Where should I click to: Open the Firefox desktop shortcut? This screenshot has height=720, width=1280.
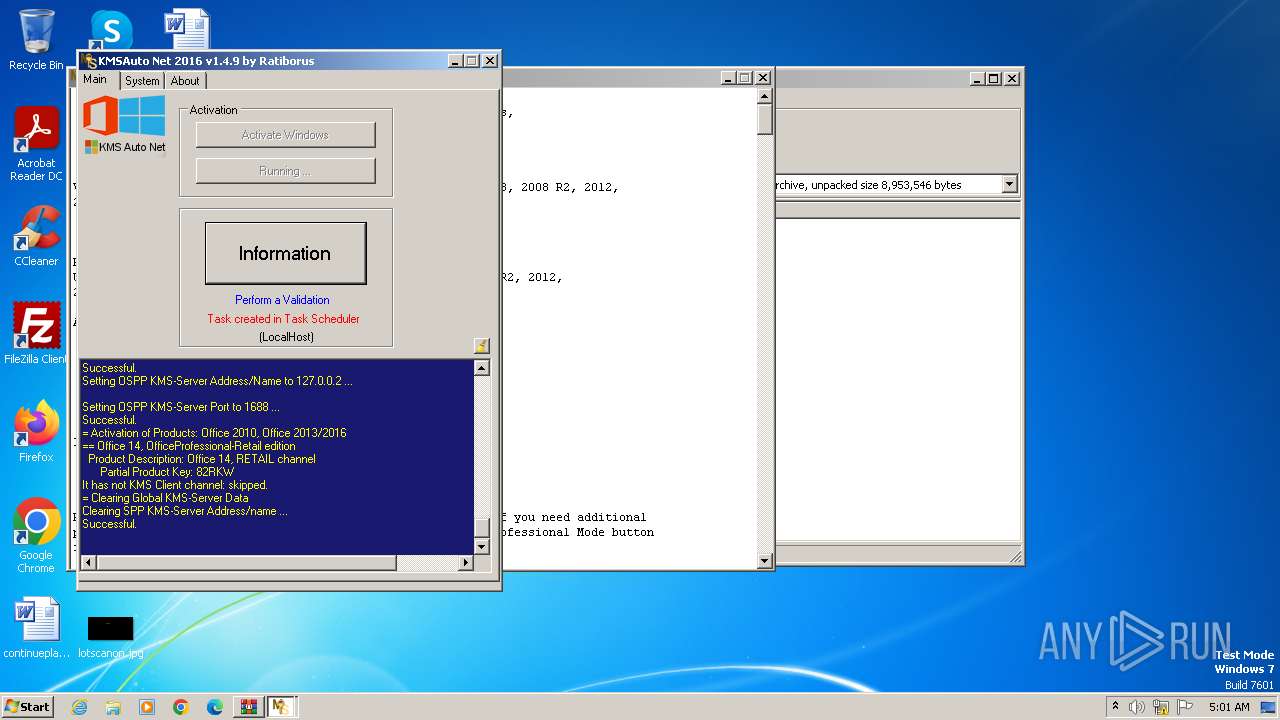tap(36, 432)
